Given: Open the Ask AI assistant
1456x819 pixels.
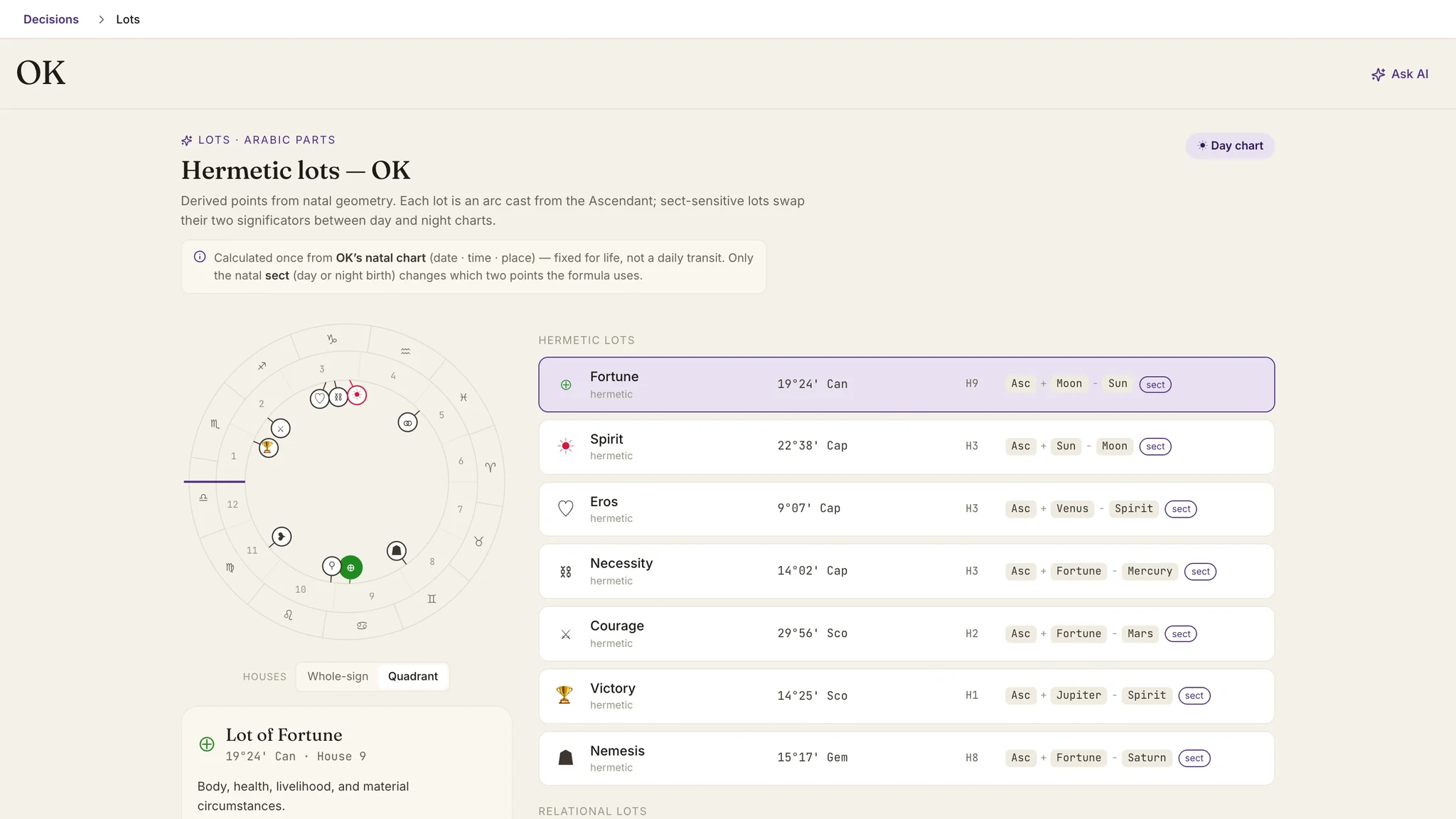Looking at the screenshot, I should (1400, 74).
